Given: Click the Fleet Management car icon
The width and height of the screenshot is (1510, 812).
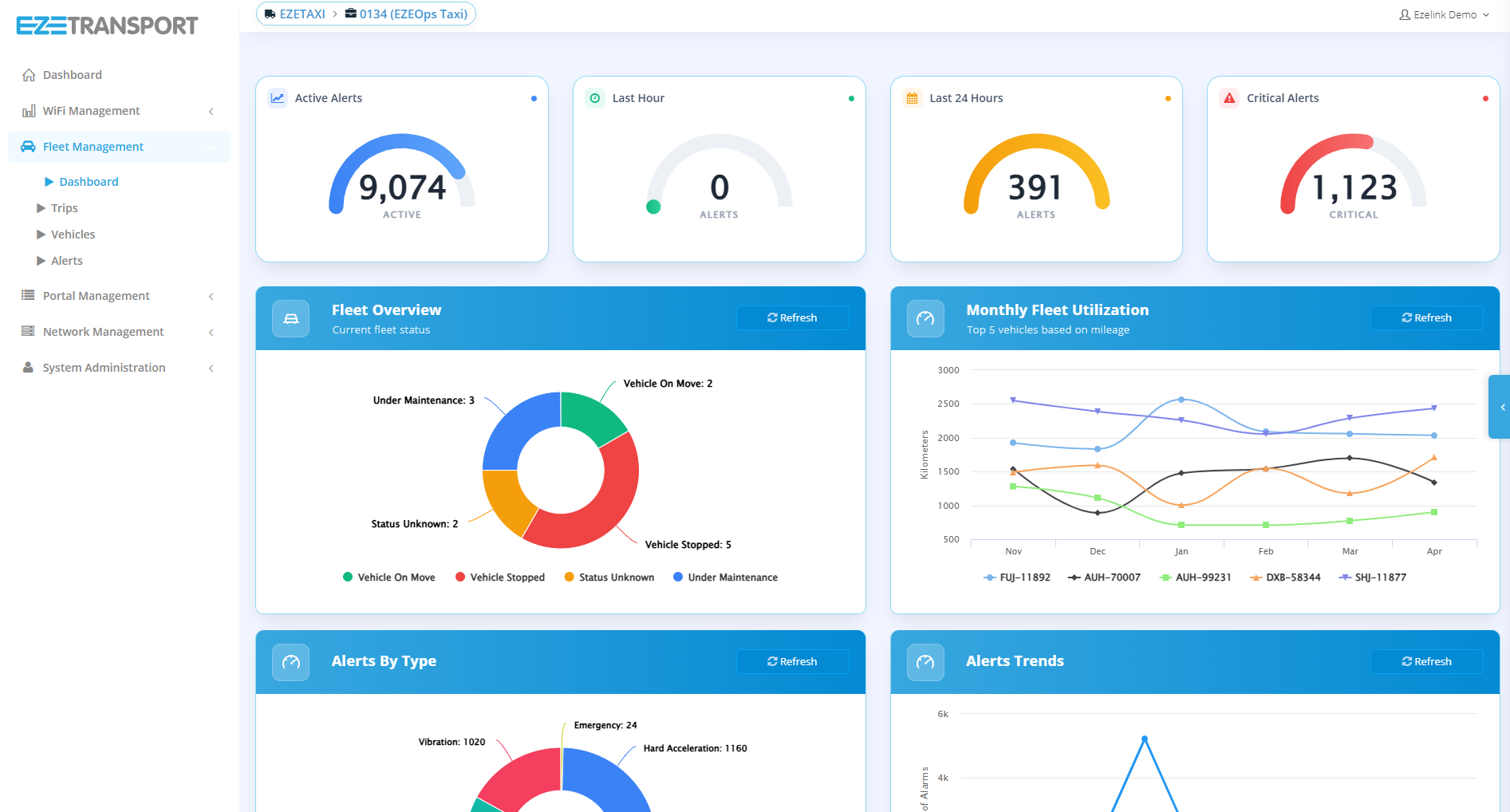Looking at the screenshot, I should pos(28,147).
